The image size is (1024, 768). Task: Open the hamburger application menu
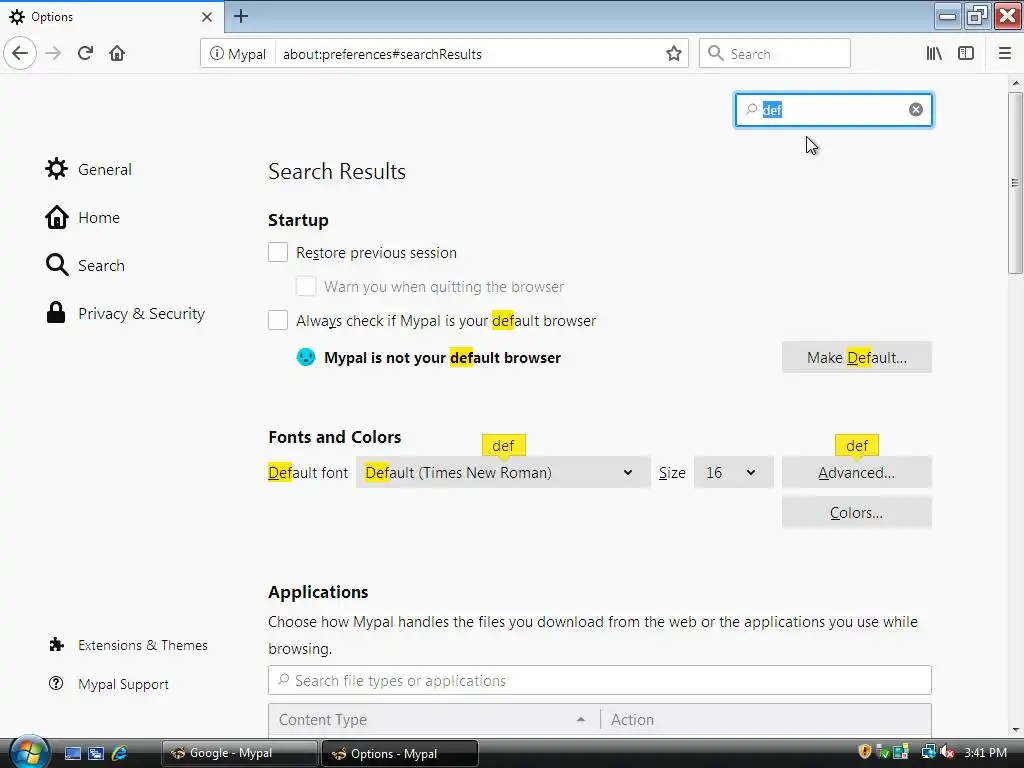tap(1005, 54)
